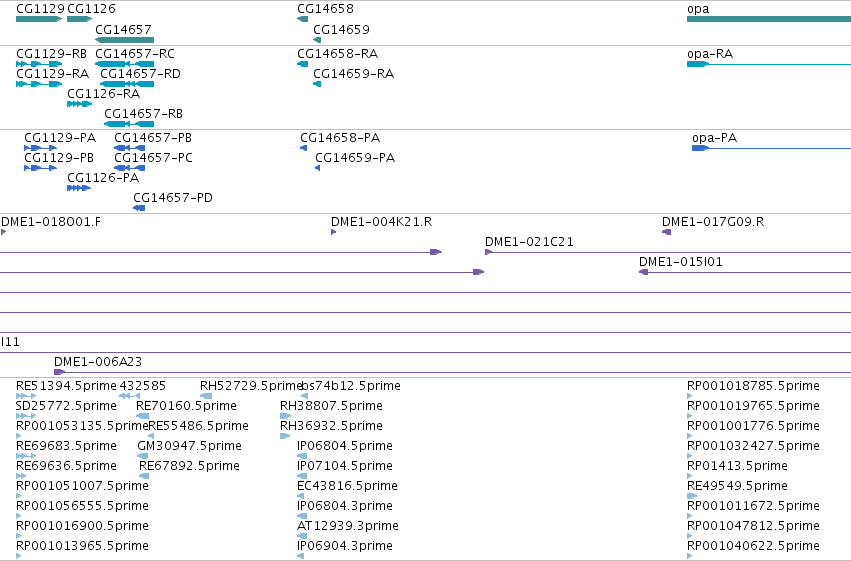The image size is (851, 561).
Task: Click the opa-RA transcript
Action: (x=769, y=64)
